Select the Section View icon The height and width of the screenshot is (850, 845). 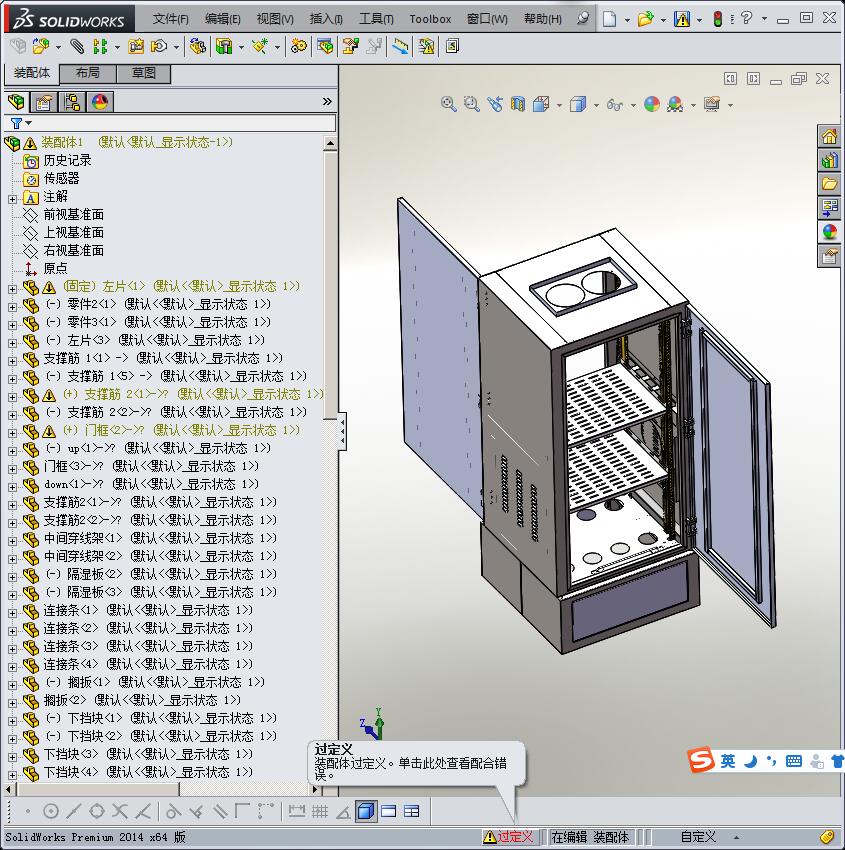(518, 104)
